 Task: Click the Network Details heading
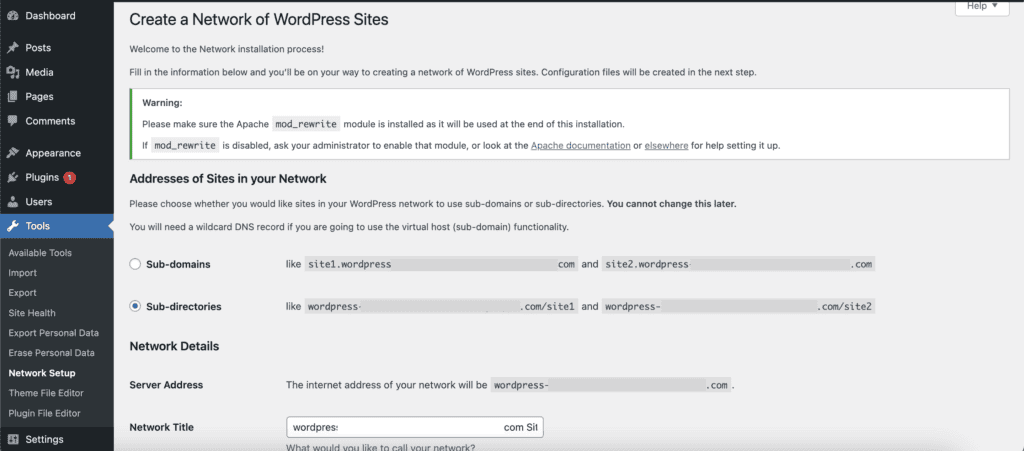coord(174,346)
